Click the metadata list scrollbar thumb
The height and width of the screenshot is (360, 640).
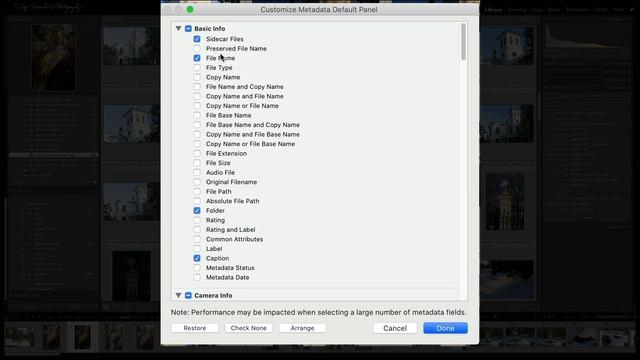pyautogui.click(x=463, y=42)
